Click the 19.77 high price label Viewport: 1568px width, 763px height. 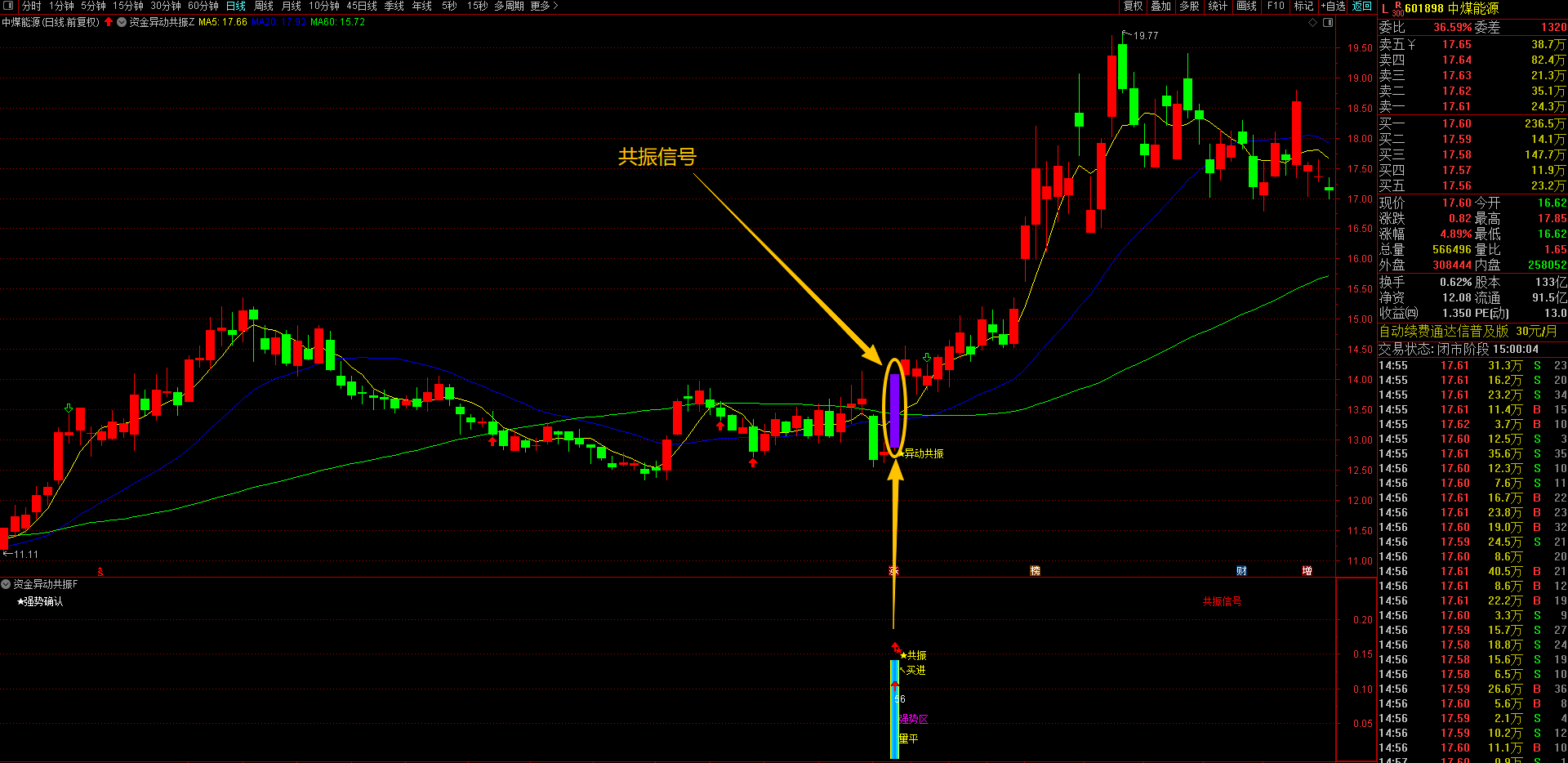click(x=1146, y=36)
